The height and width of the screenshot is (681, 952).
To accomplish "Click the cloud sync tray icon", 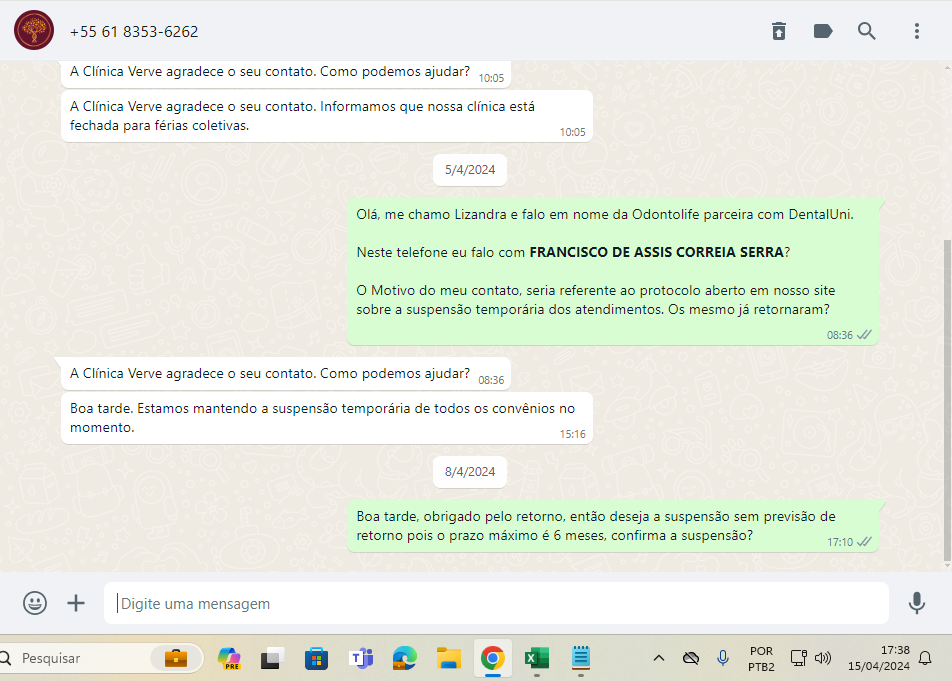I will pyautogui.click(x=691, y=658).
